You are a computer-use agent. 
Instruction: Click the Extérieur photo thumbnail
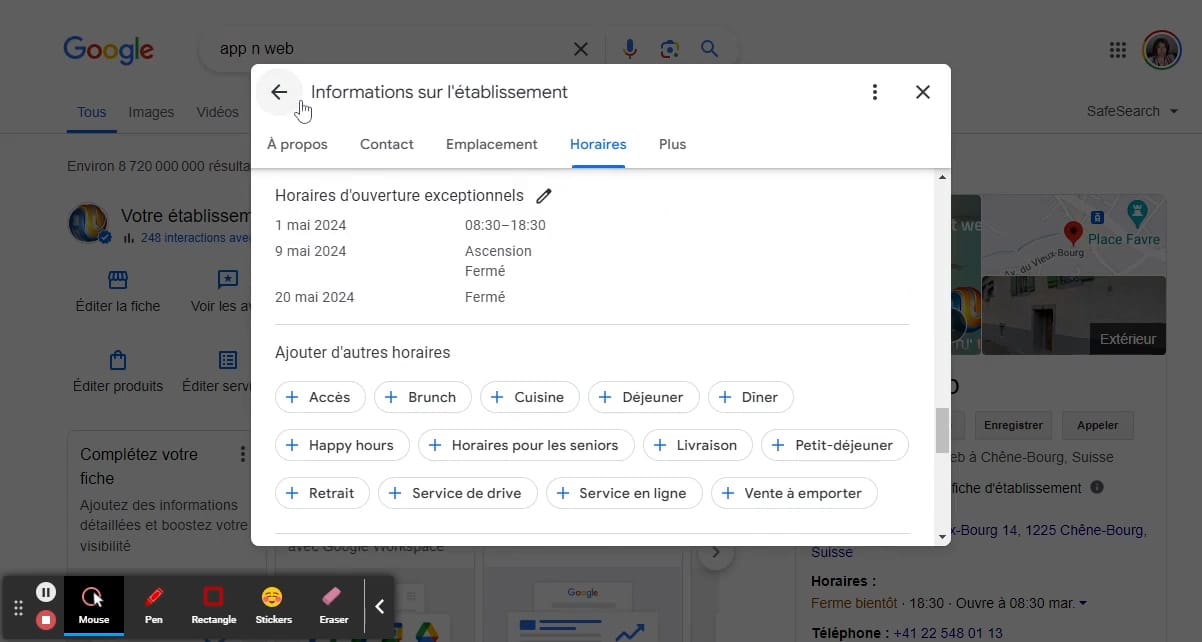pos(1074,315)
